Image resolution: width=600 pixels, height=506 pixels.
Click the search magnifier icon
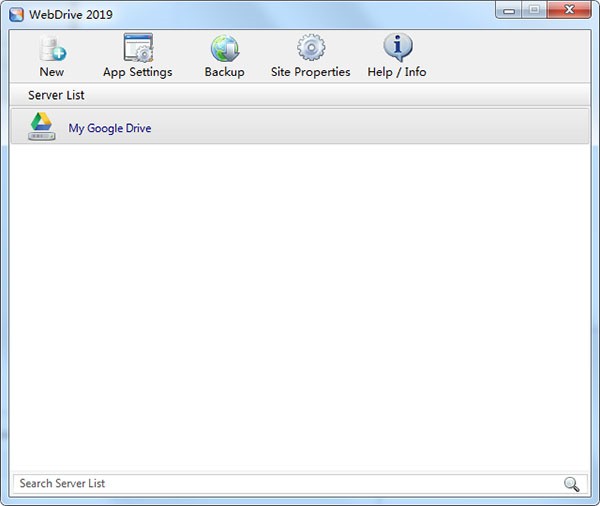click(571, 484)
